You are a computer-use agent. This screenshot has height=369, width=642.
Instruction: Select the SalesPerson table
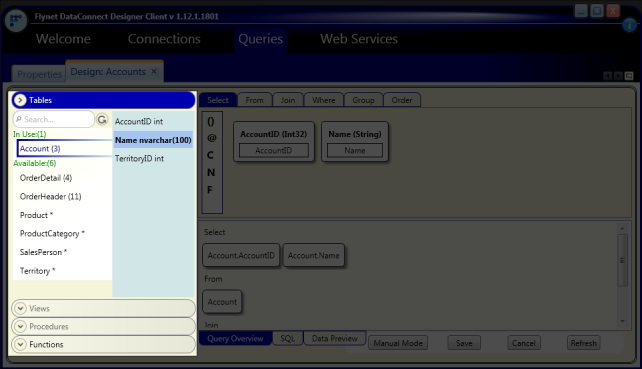click(43, 252)
